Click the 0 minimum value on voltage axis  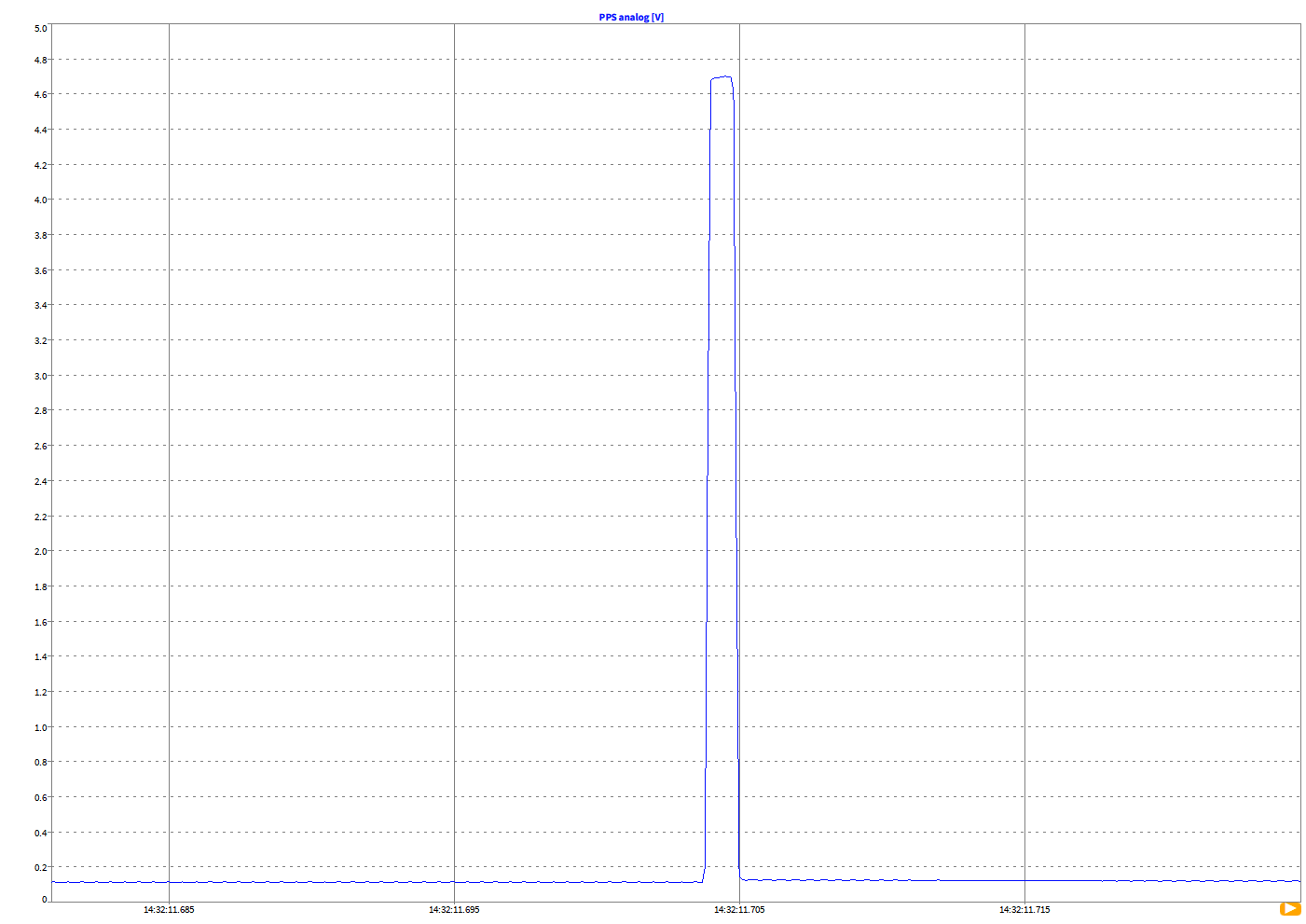(x=44, y=899)
